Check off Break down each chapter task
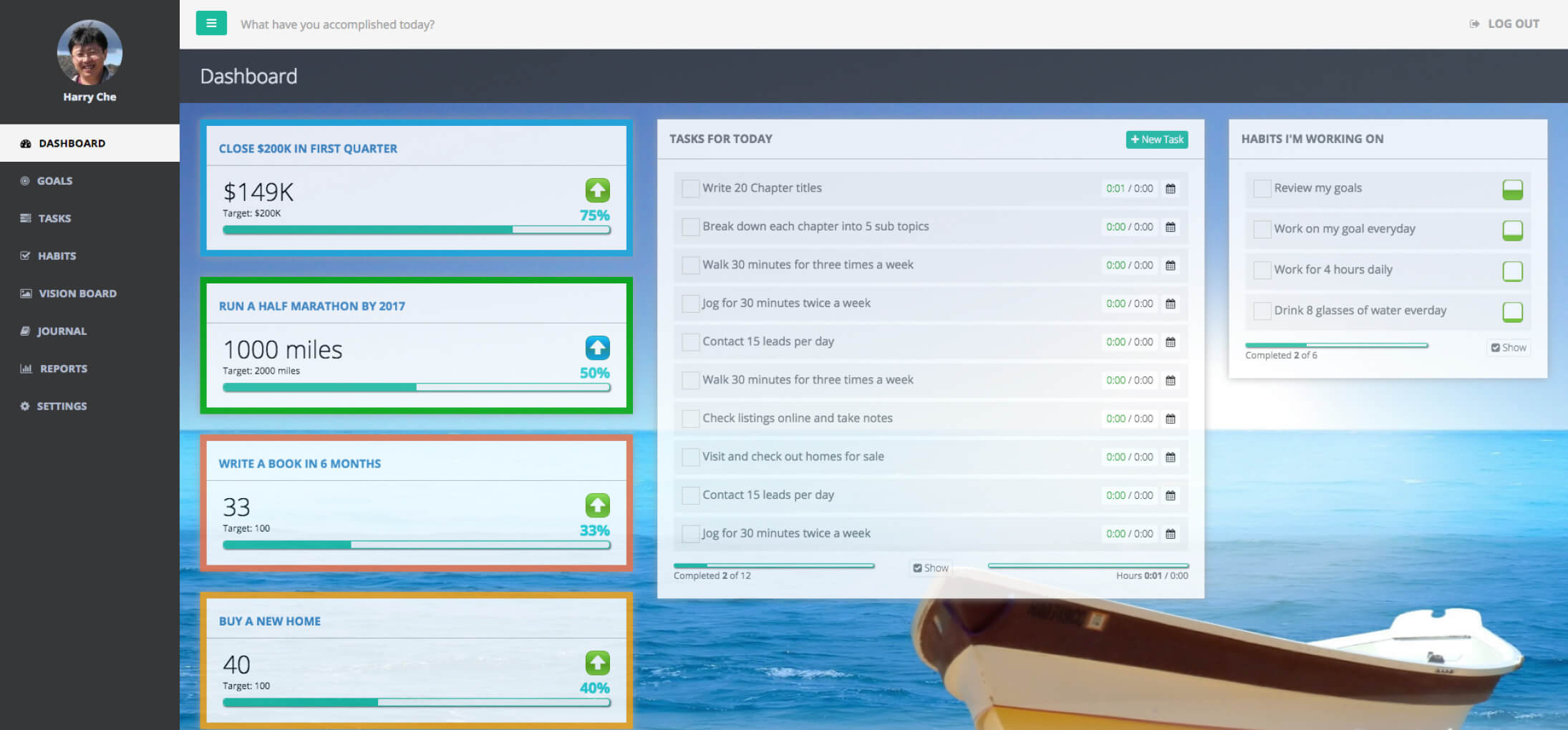 point(690,227)
